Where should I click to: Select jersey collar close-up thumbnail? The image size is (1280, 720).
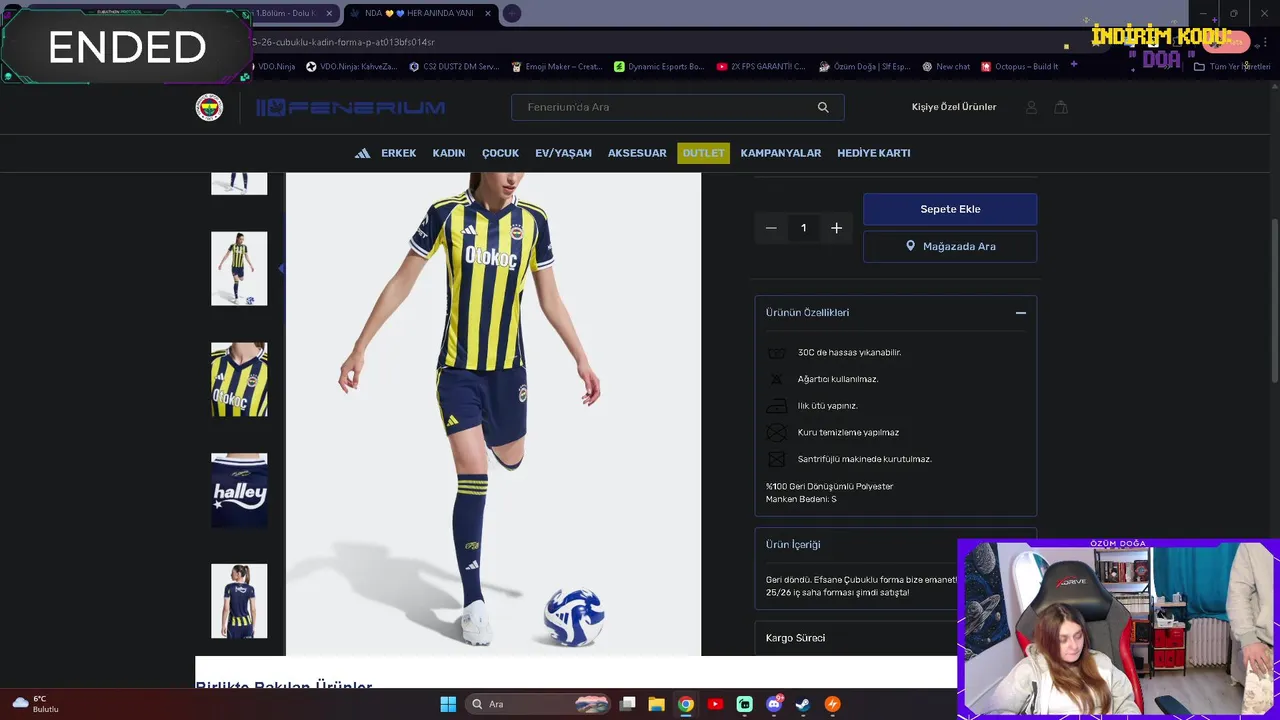[239, 380]
